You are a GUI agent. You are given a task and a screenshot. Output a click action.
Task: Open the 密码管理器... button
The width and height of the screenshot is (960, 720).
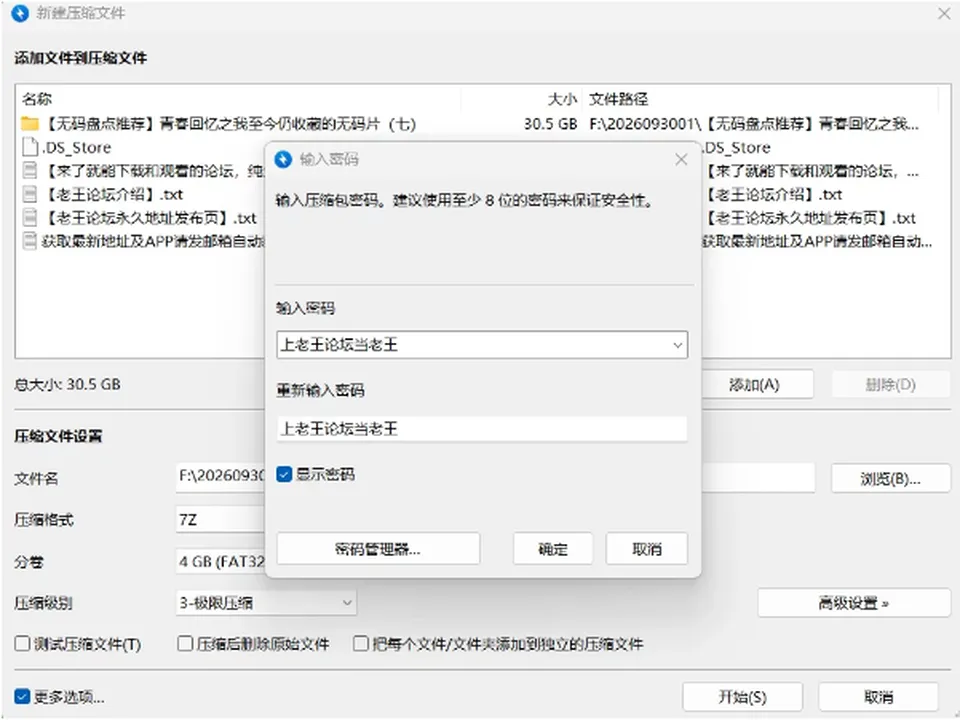click(378, 549)
